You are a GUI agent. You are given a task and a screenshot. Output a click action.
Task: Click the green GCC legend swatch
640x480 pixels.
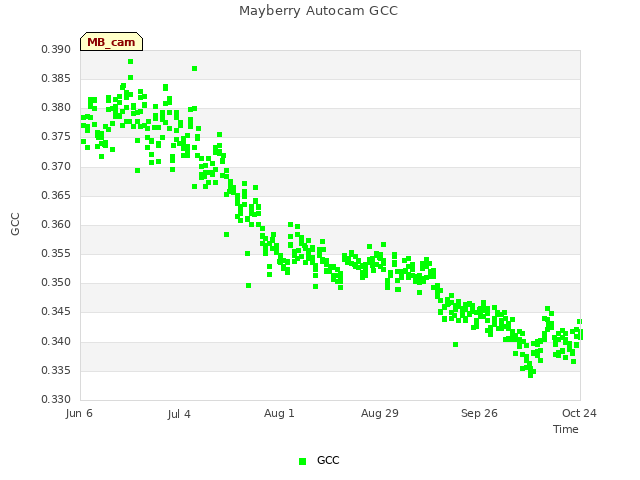[x=302, y=461]
